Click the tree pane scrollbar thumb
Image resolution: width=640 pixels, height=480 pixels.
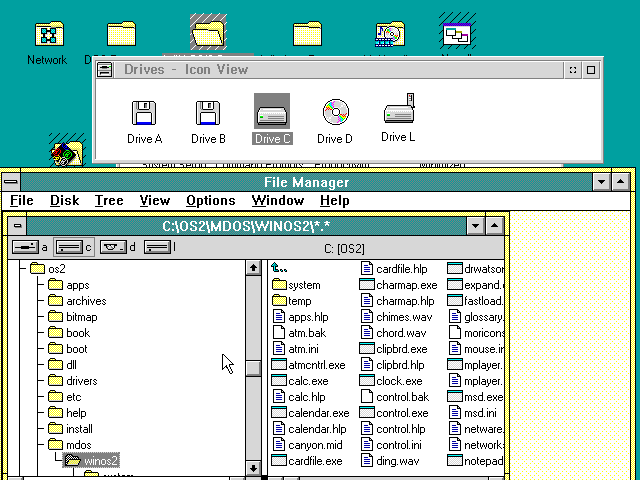253,368
